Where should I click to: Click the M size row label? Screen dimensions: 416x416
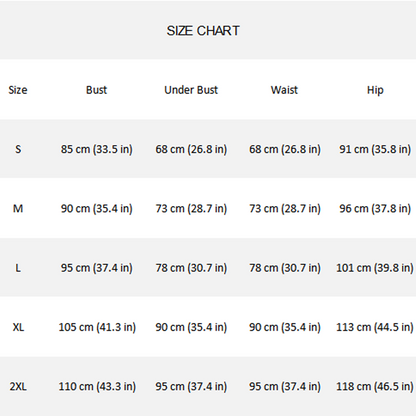[x=18, y=209]
